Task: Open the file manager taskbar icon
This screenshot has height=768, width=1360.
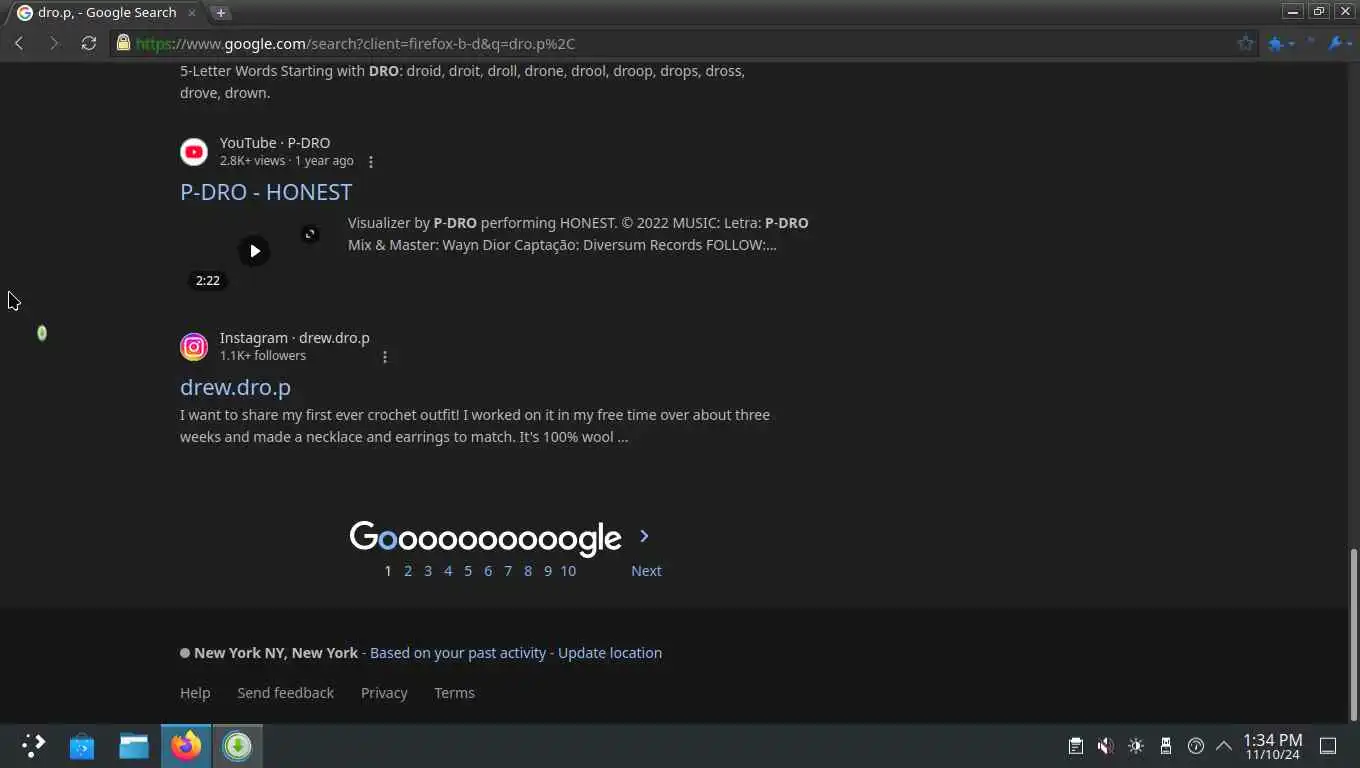Action: point(134,746)
